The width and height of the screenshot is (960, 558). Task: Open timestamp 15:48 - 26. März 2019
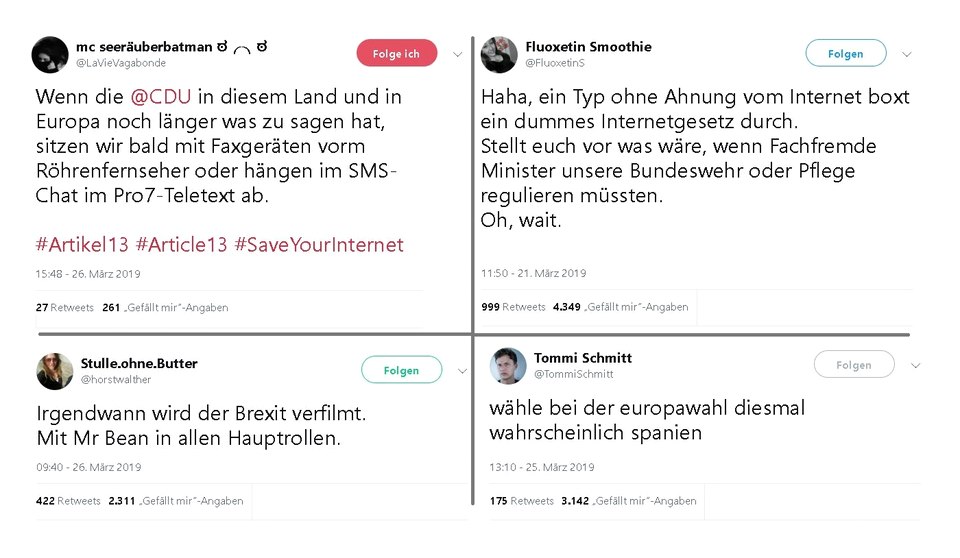(x=88, y=274)
